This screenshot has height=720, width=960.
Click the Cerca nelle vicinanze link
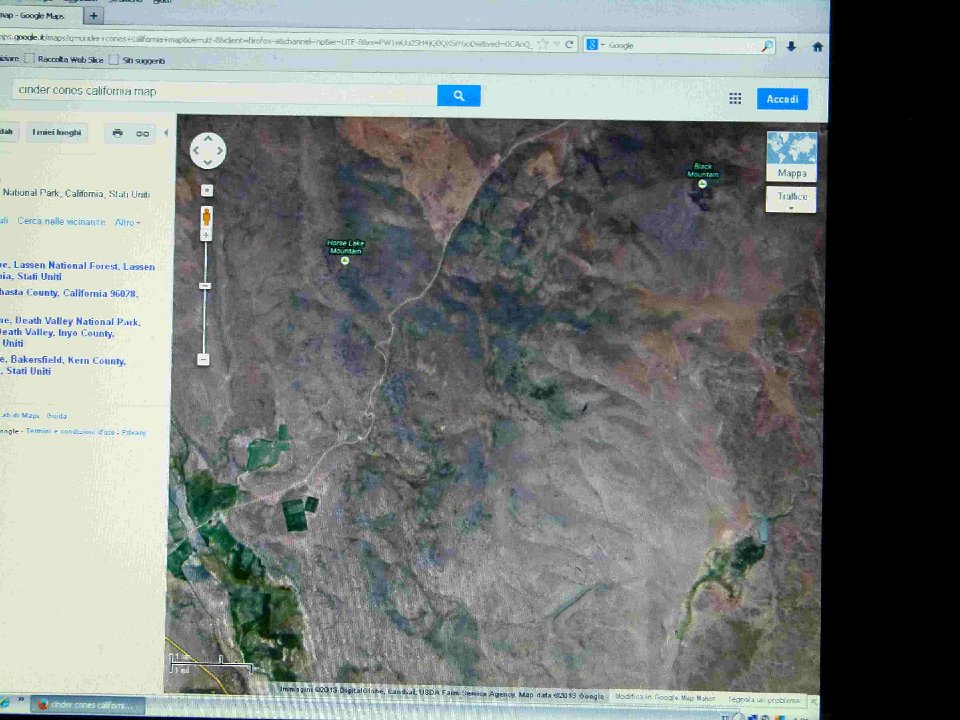[x=61, y=222]
